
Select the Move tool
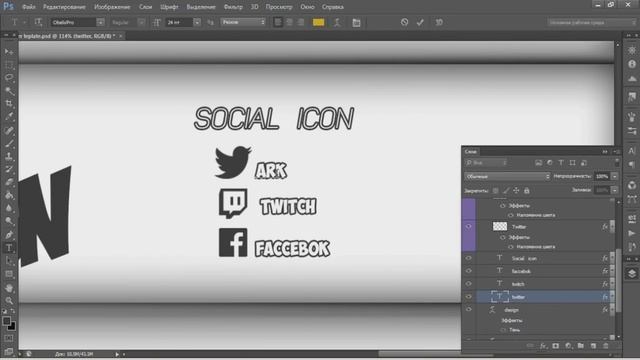coord(9,51)
